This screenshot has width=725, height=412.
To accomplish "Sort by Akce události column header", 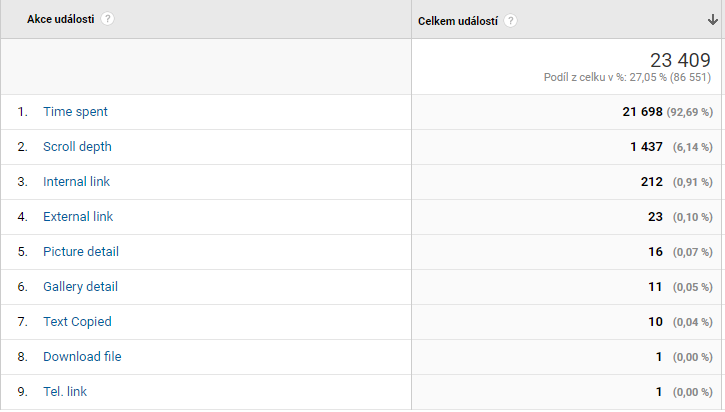I will click(61, 19).
